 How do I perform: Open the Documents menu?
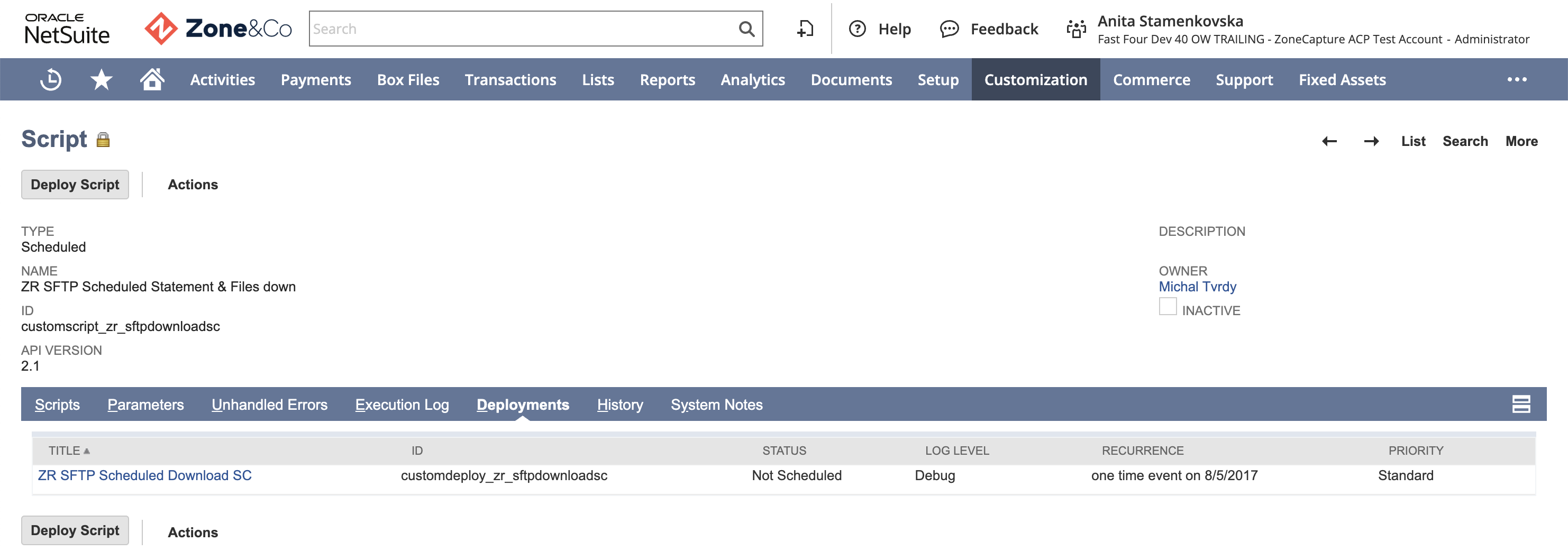click(x=851, y=80)
